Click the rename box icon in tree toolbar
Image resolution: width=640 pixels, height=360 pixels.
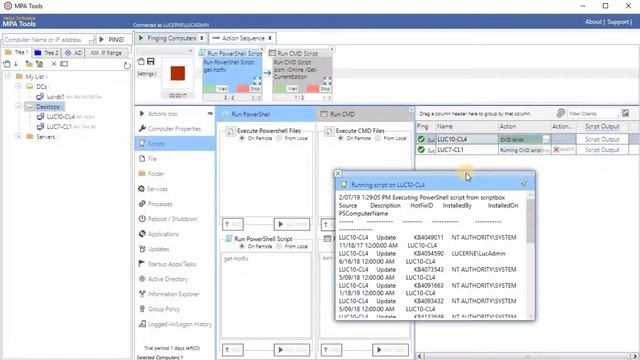coord(64,64)
